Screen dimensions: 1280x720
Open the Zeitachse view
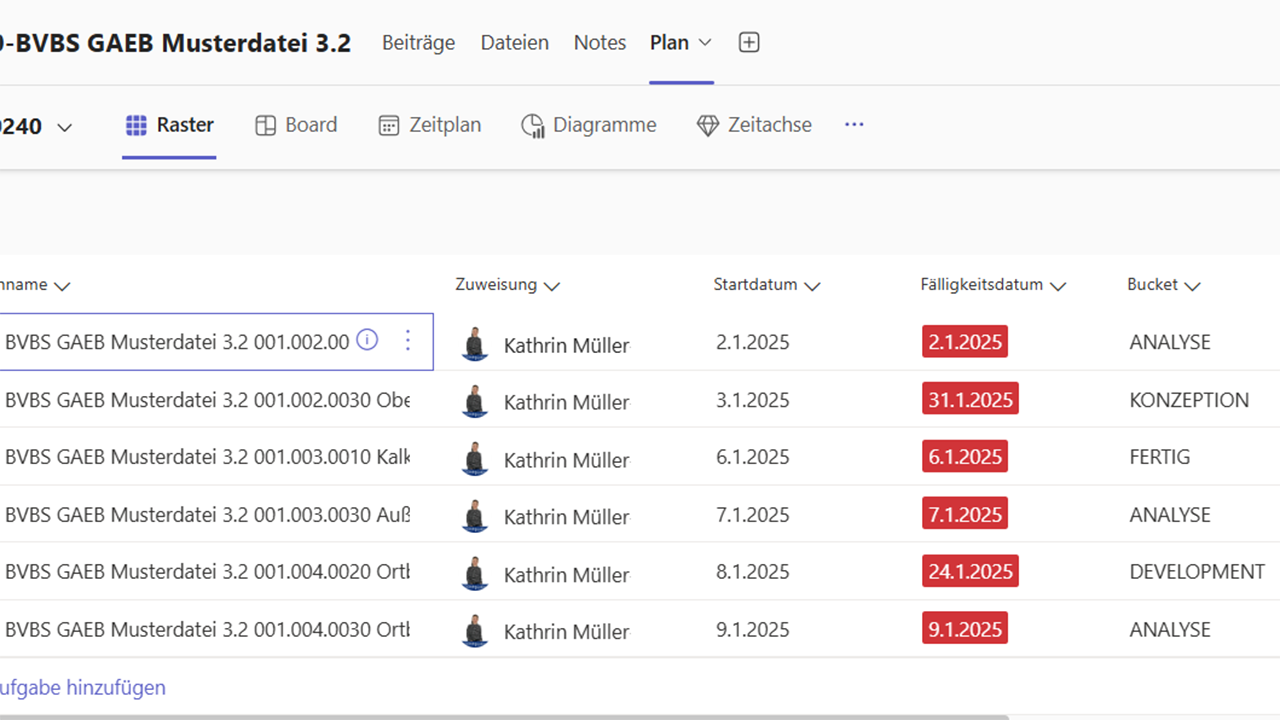(754, 125)
